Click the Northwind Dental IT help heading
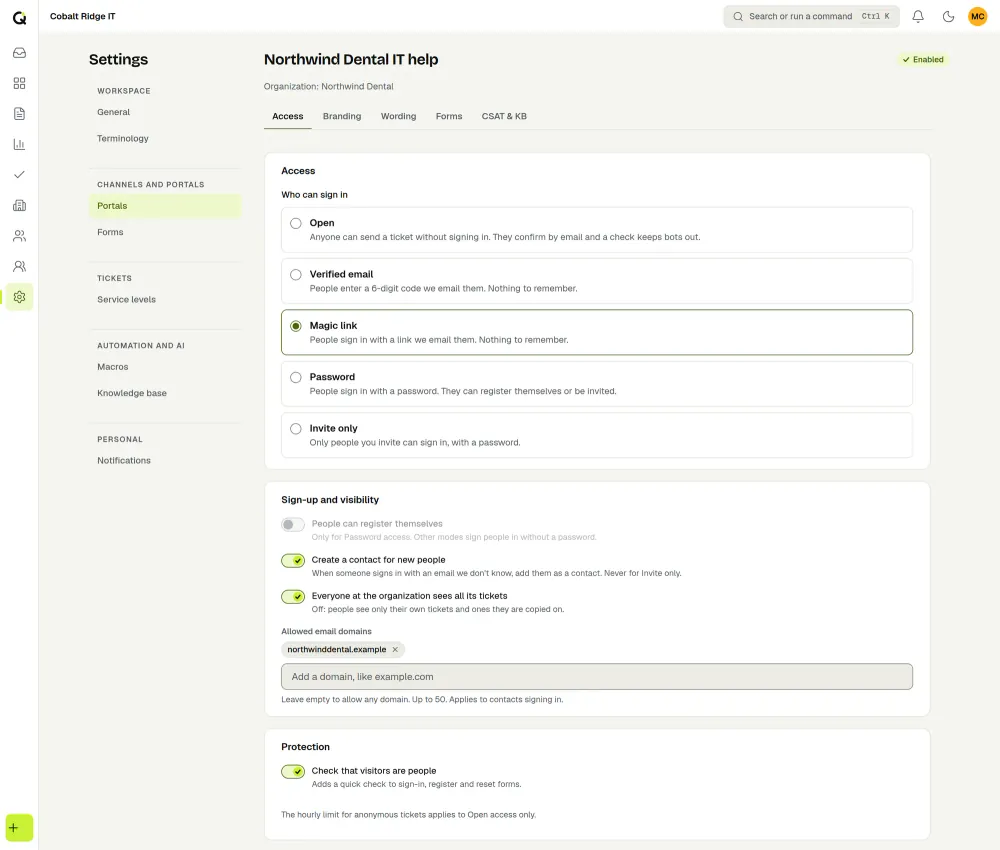Image resolution: width=1000 pixels, height=850 pixels. pos(351,59)
